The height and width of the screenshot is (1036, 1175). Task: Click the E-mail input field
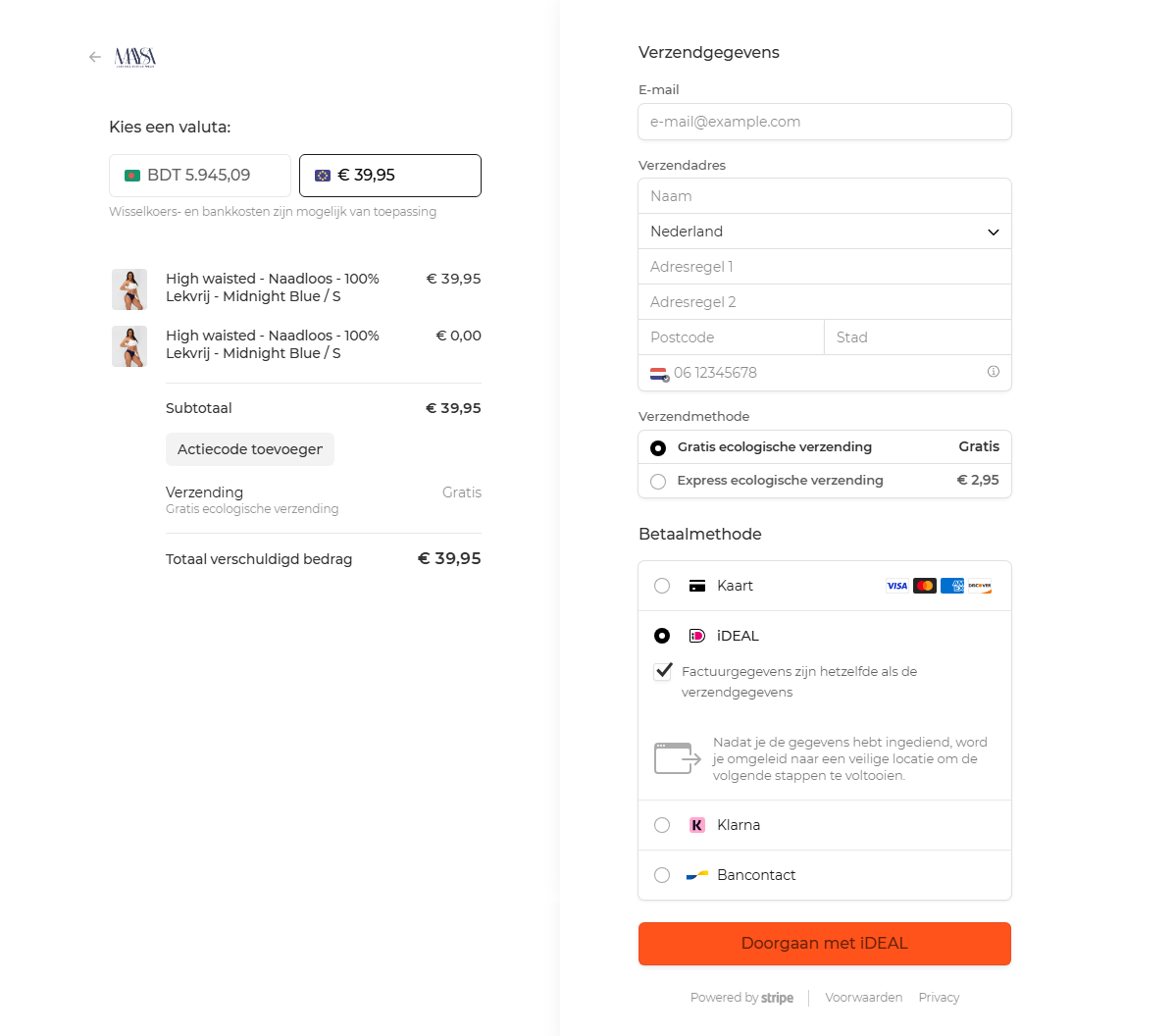pos(824,122)
